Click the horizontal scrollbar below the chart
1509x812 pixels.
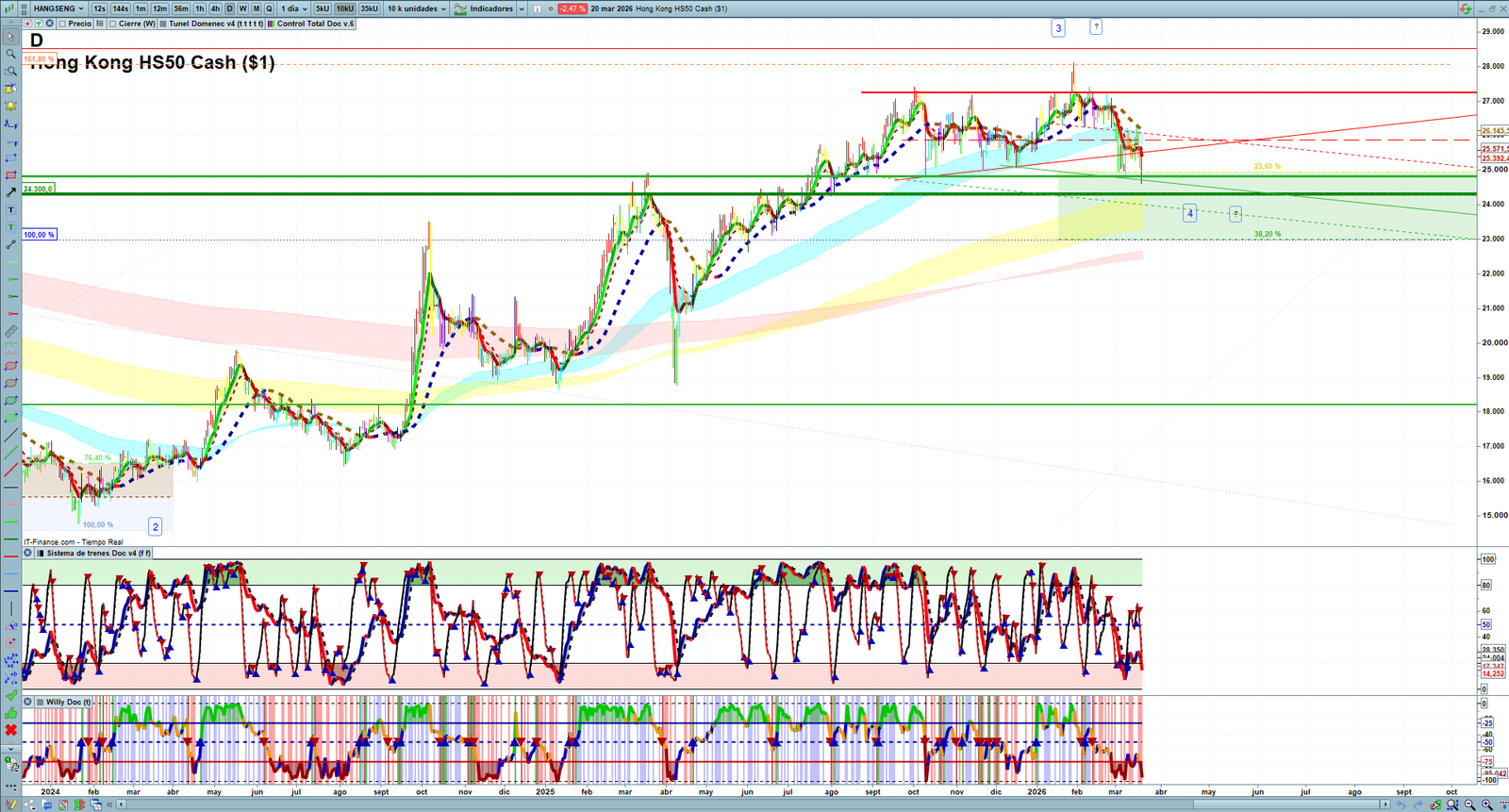coord(754,804)
